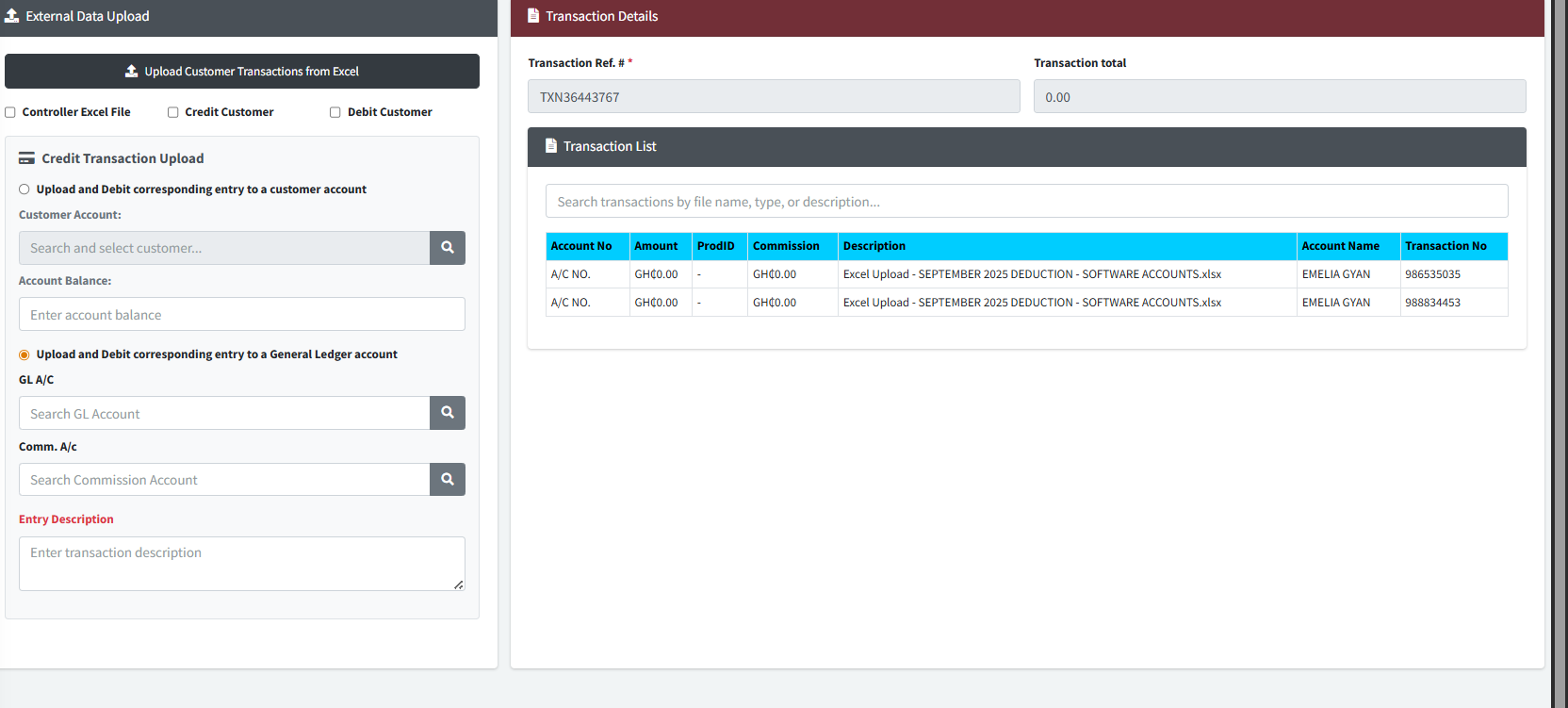Enable the Controller Excel File checkbox
This screenshot has width=1568, height=708.
(x=10, y=112)
